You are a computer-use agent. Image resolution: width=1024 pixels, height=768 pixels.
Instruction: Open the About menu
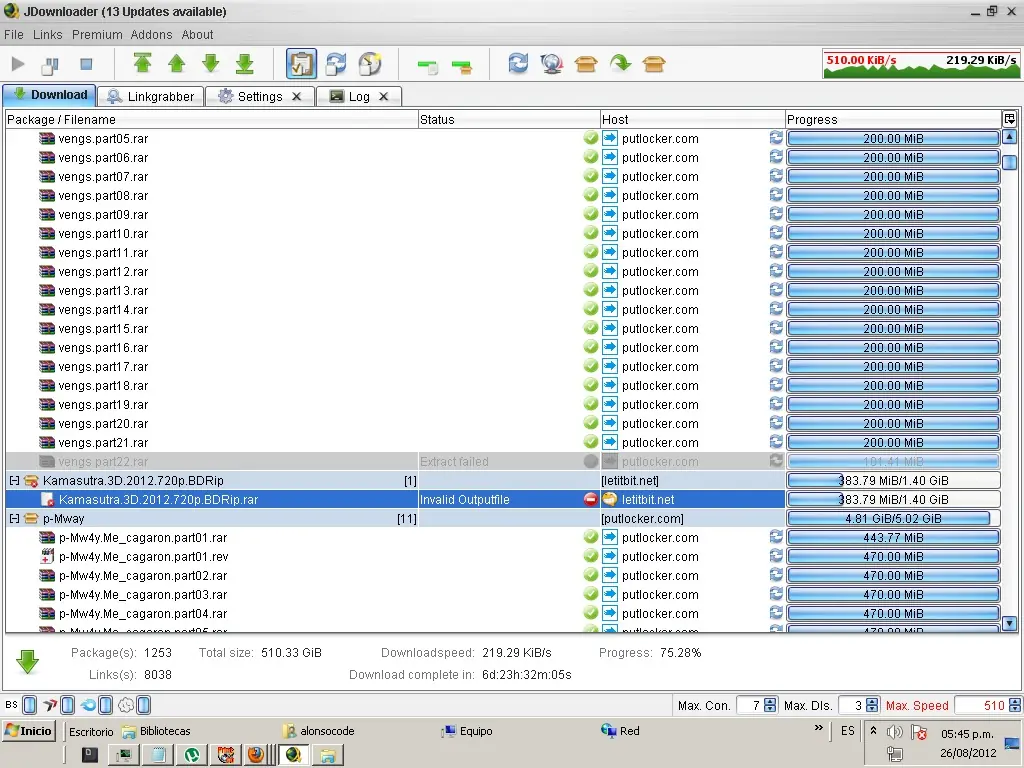pos(197,35)
